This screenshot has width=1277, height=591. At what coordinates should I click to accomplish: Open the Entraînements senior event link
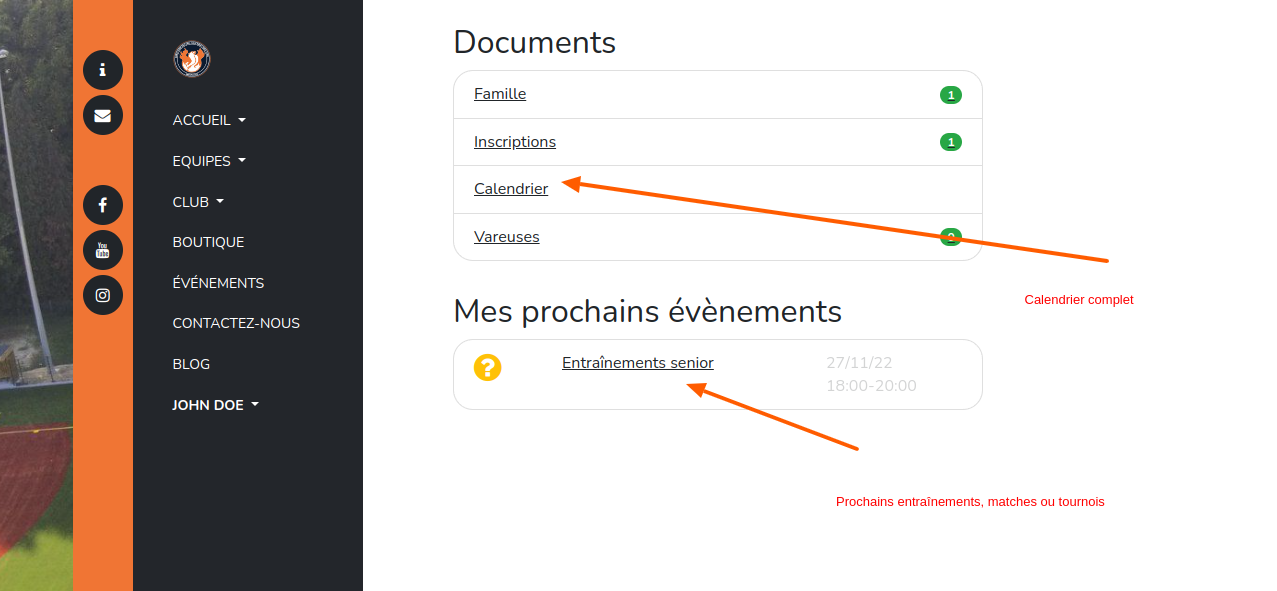[x=637, y=363]
